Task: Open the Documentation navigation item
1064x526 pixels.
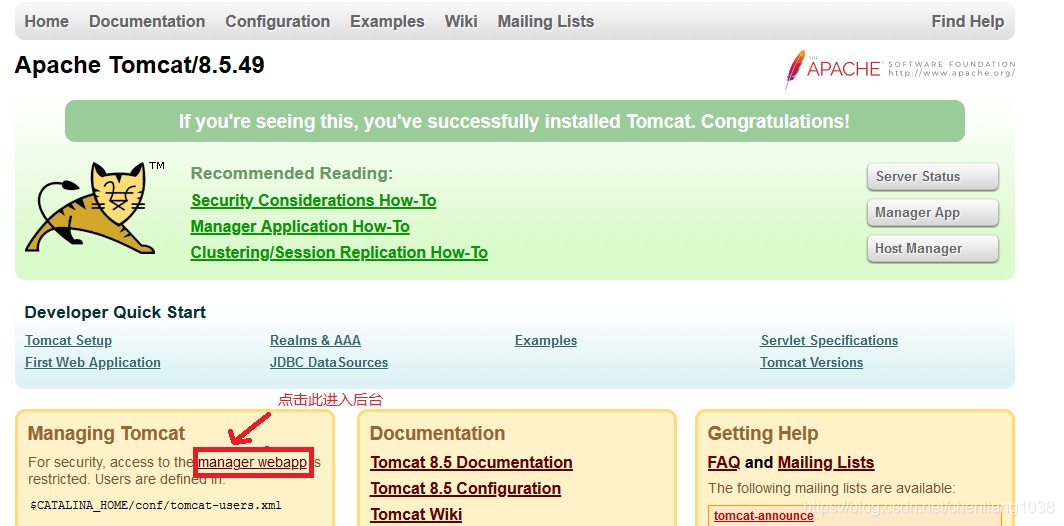Action: point(147,22)
